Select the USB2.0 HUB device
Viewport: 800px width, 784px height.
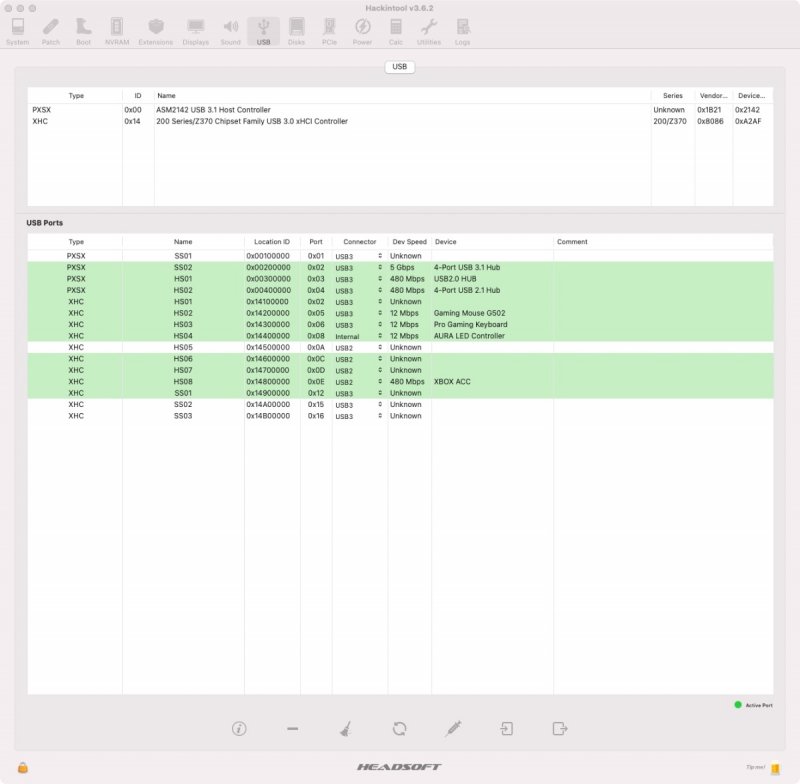coord(455,279)
